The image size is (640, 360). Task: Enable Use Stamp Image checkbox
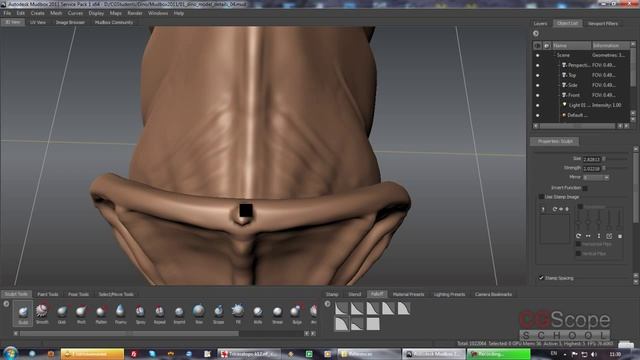(x=541, y=197)
